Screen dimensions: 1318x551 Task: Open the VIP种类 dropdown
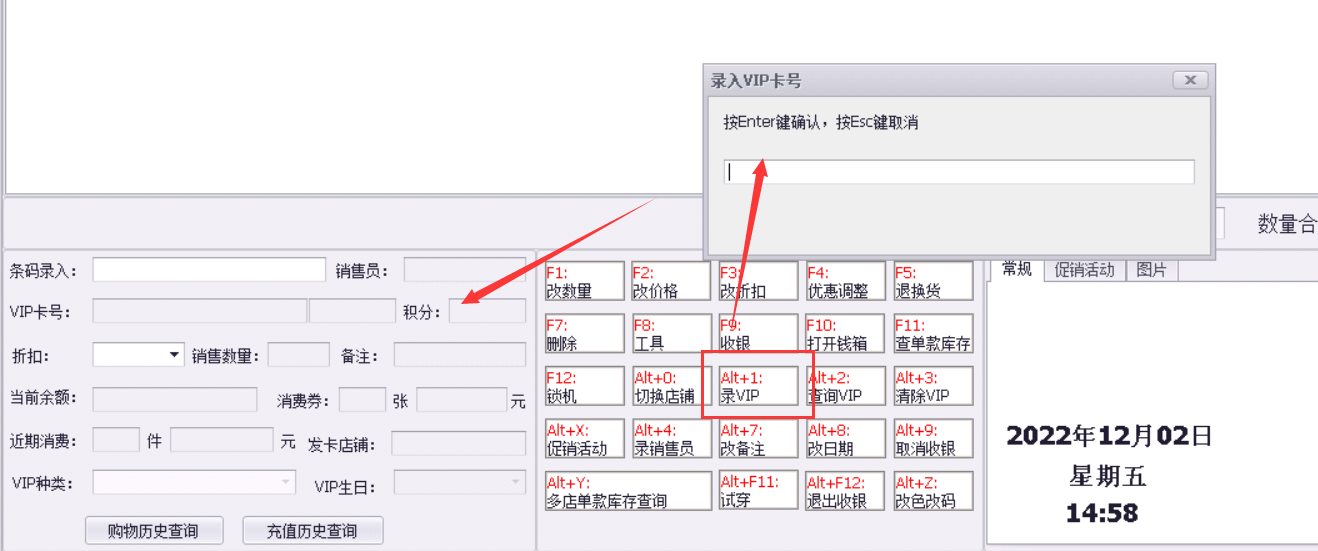tap(286, 483)
